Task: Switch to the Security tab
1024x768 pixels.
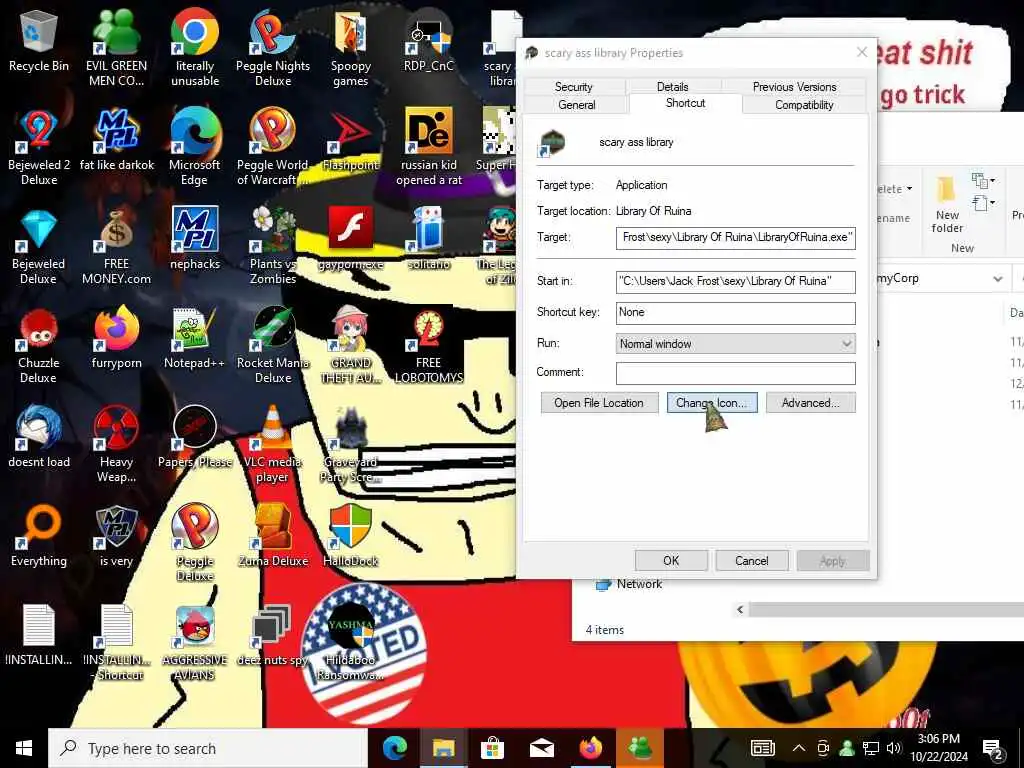Action: (573, 87)
